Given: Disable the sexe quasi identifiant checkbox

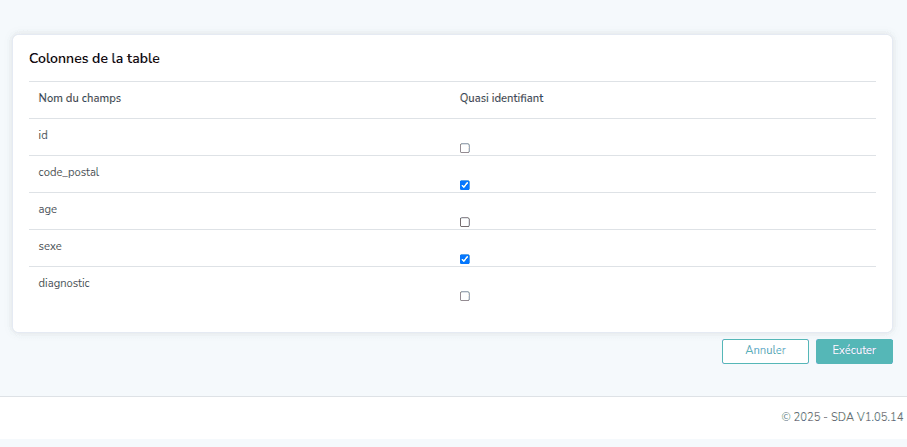Looking at the screenshot, I should pyautogui.click(x=464, y=259).
